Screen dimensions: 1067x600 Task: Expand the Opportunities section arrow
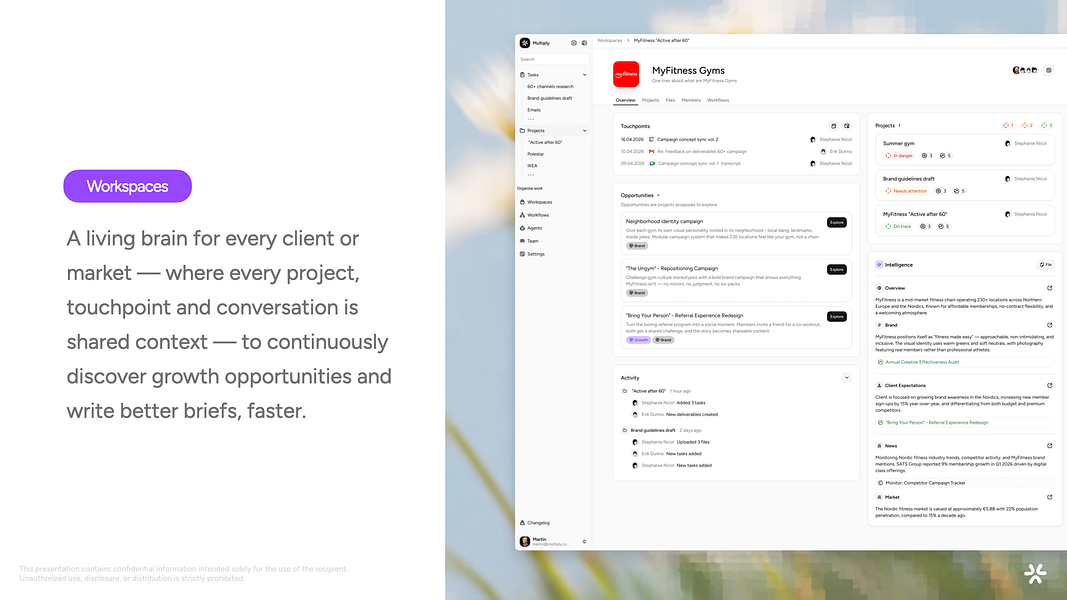(x=658, y=195)
